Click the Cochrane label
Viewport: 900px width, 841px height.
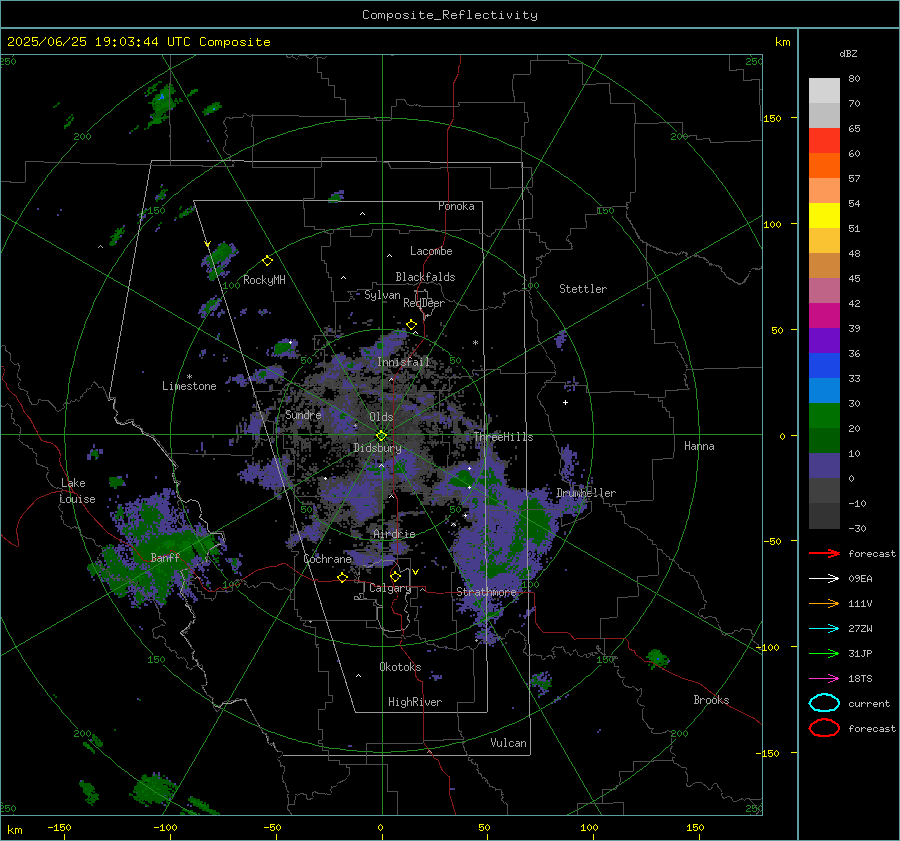click(327, 559)
